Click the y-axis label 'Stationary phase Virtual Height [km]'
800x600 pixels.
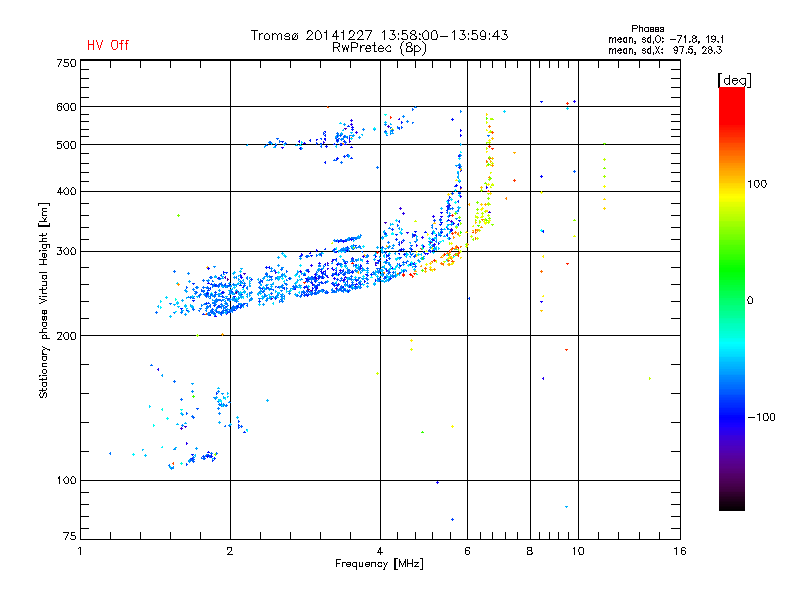tap(44, 300)
